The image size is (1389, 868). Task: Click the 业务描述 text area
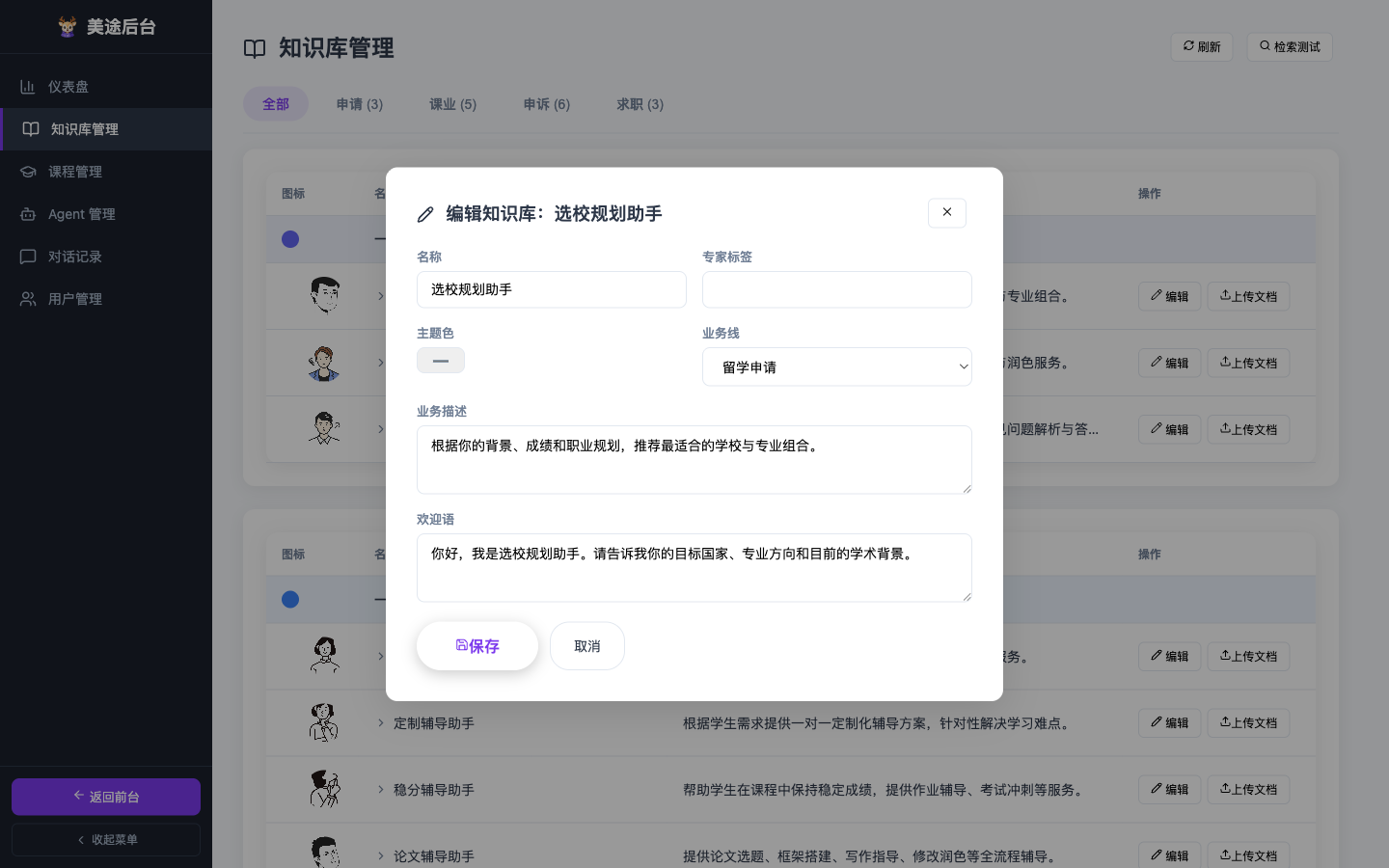point(694,460)
